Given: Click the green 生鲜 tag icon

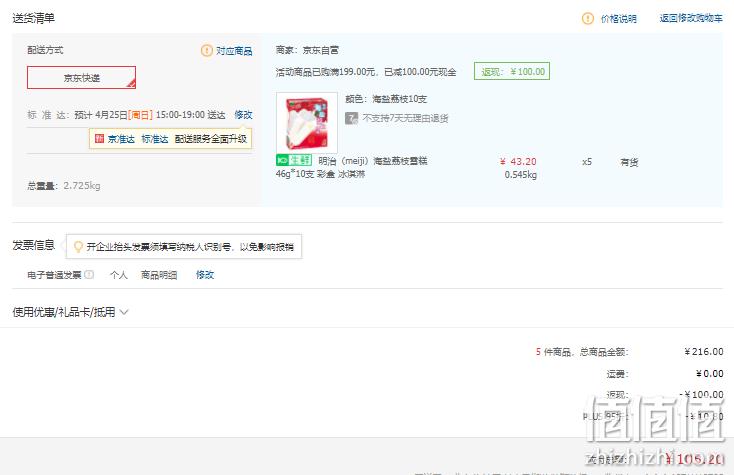Looking at the screenshot, I should pyautogui.click(x=294, y=160).
